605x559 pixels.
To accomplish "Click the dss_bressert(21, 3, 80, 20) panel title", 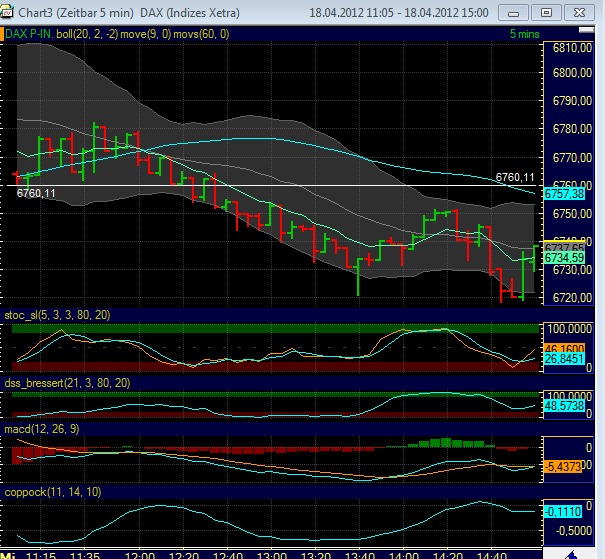I will click(67, 383).
